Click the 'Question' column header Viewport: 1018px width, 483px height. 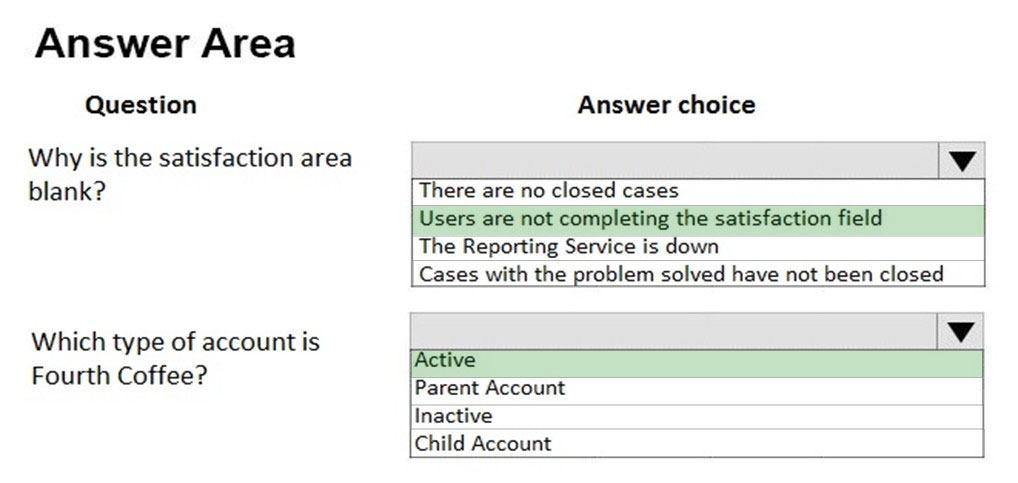coord(141,105)
